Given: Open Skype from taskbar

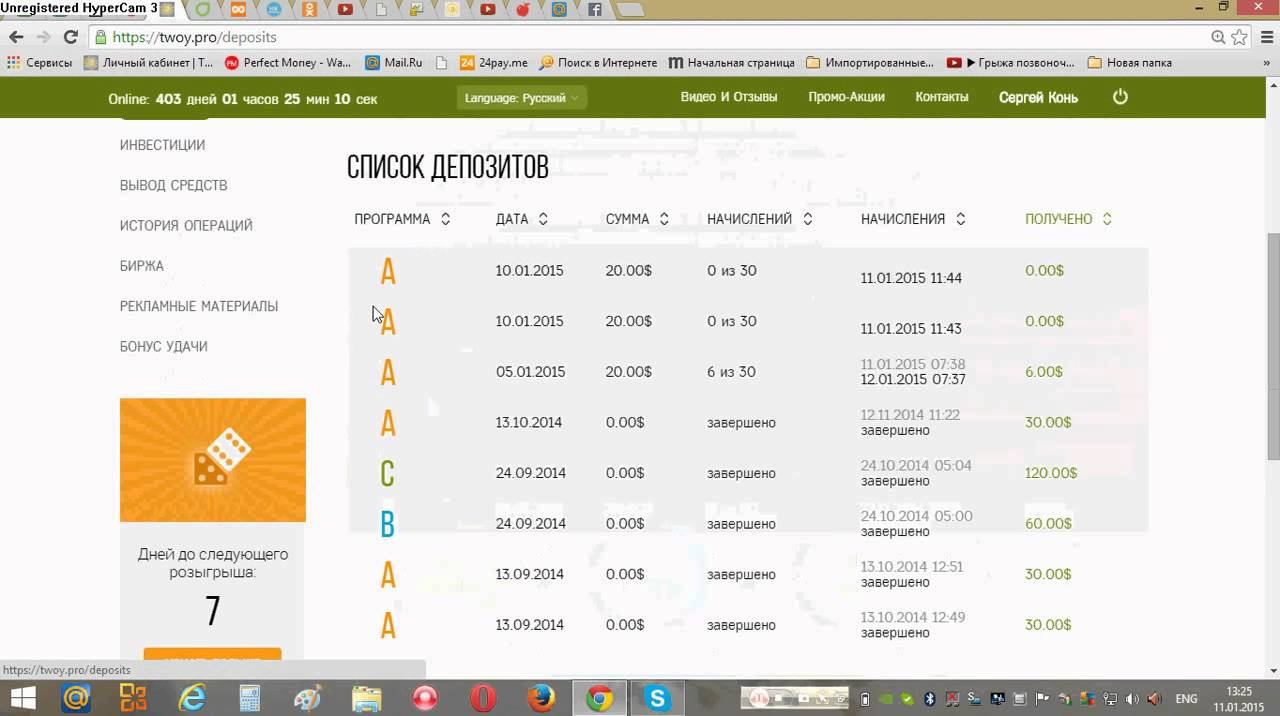Looking at the screenshot, I should [x=658, y=697].
